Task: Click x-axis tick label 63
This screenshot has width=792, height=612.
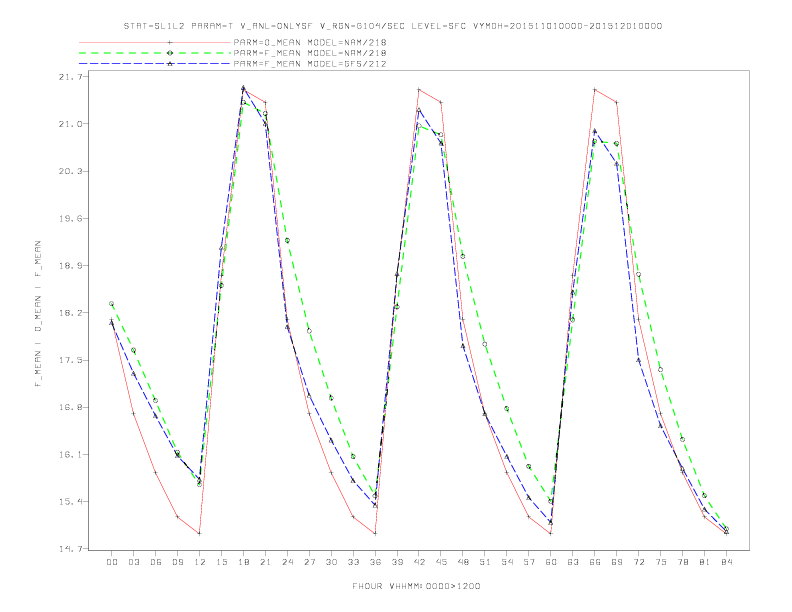Action: coord(573,562)
